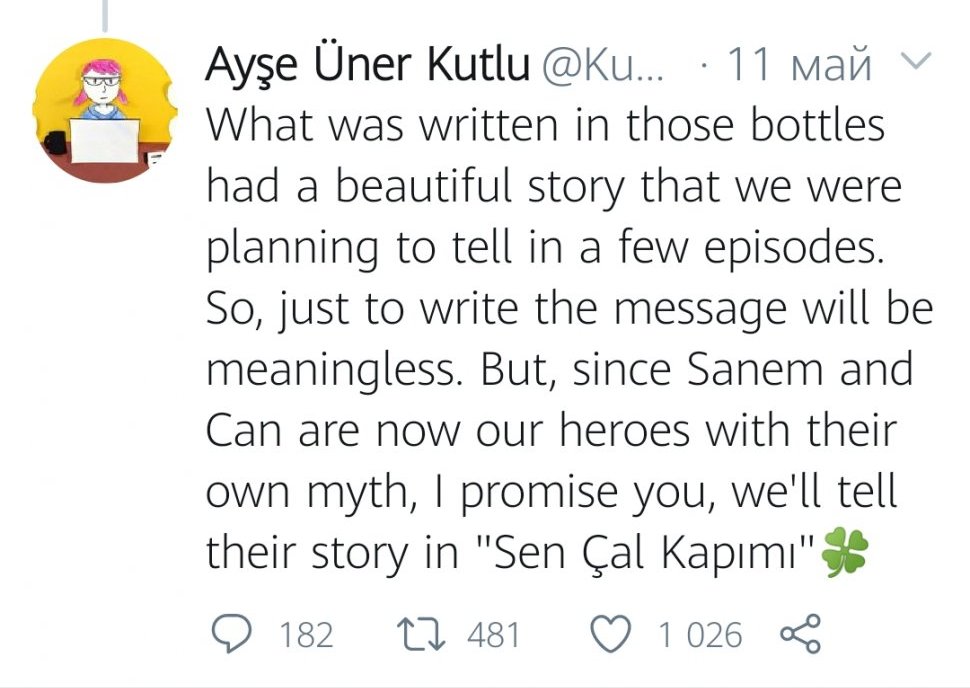
Task: Click the words "Sanem and" in tweet
Action: (800, 371)
